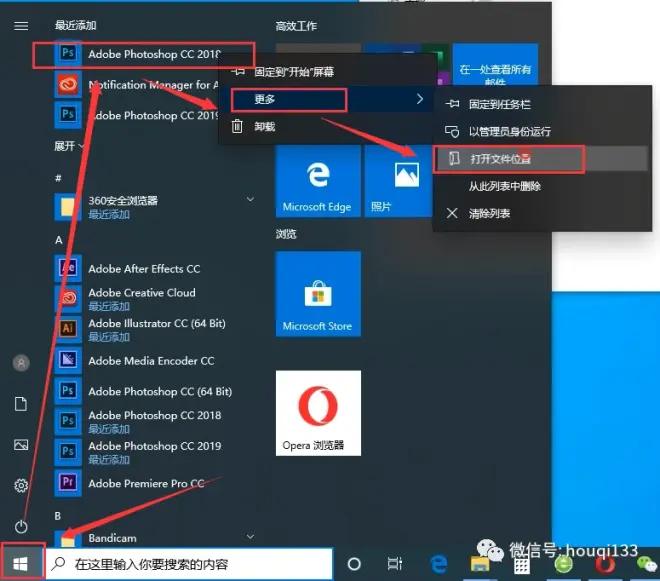Open the 照片 Photos tile

398,181
